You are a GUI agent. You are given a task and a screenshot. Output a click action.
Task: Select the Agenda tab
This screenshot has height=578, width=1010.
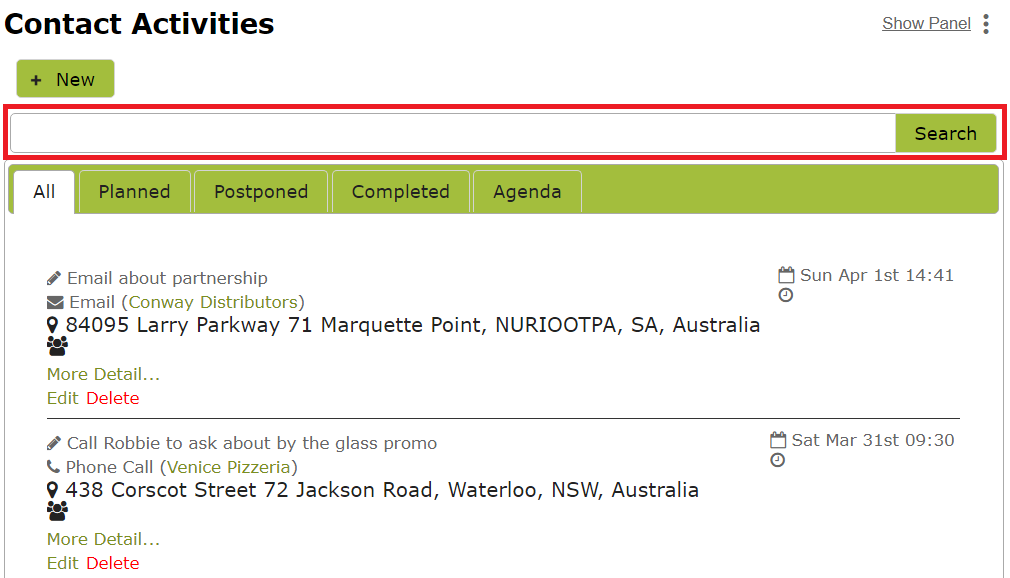527,191
